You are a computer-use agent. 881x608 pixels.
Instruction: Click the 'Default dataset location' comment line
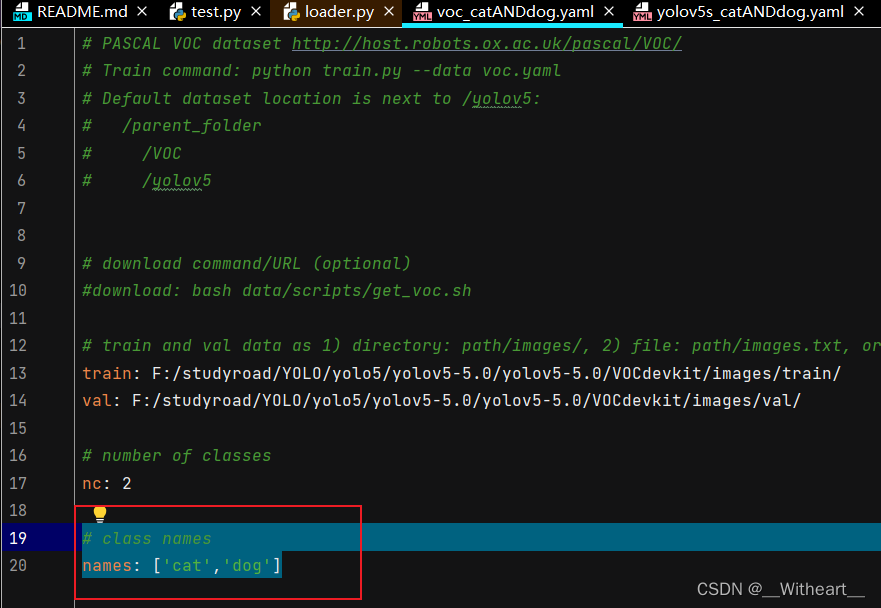(311, 98)
